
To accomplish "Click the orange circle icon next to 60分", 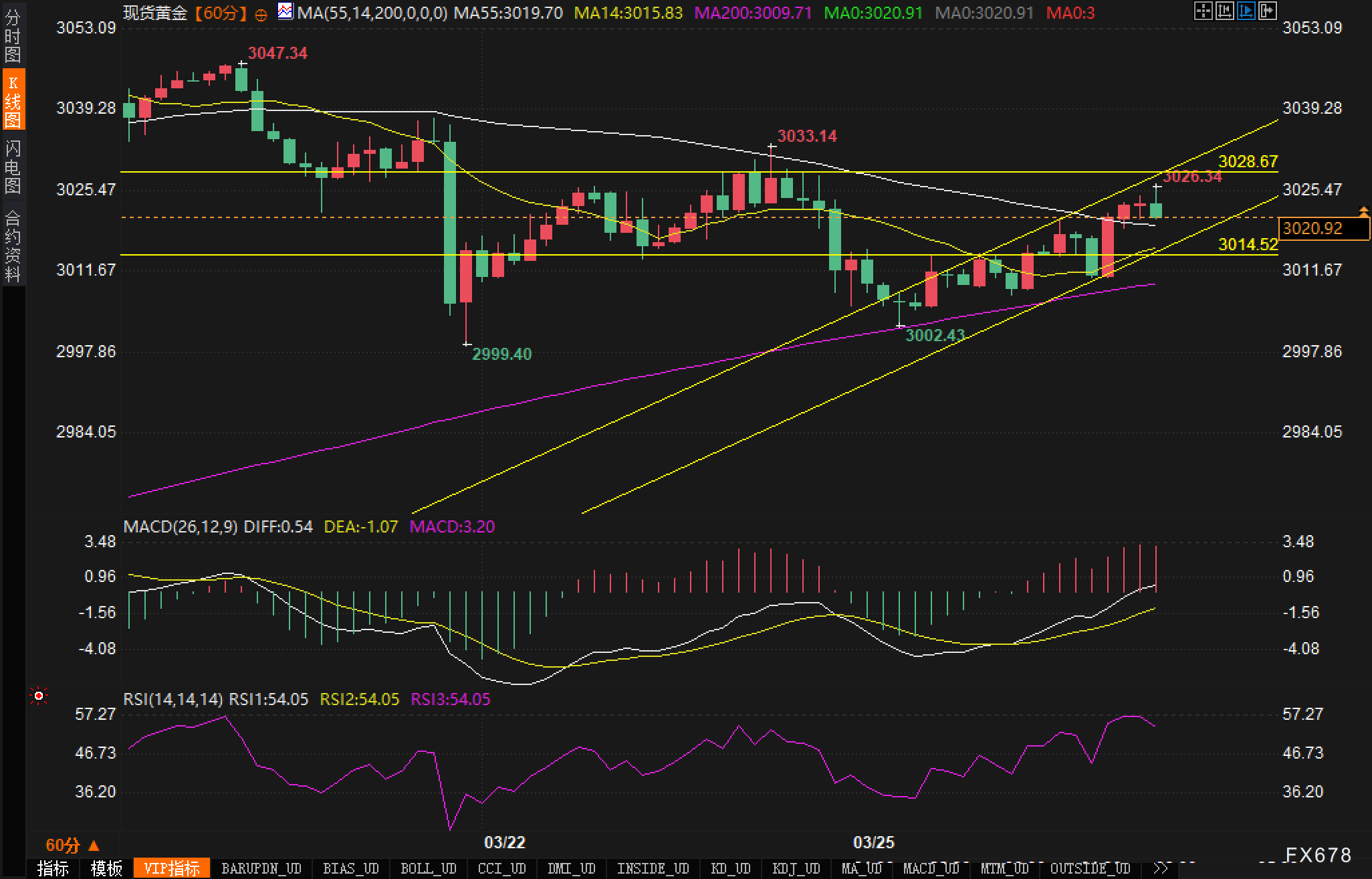I will (x=261, y=14).
